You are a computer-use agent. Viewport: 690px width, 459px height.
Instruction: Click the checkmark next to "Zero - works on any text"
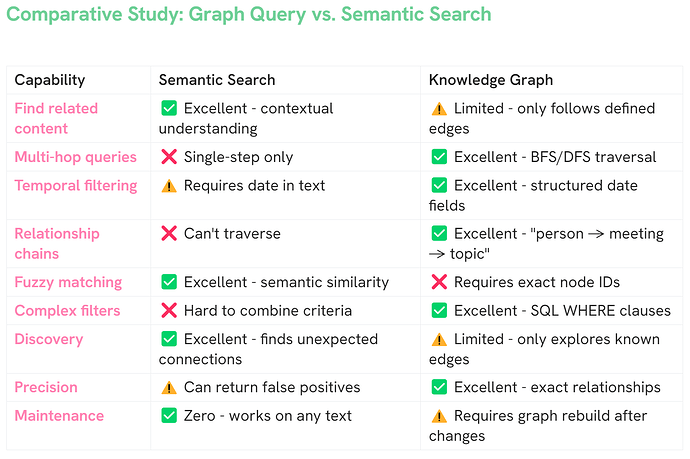(x=169, y=415)
